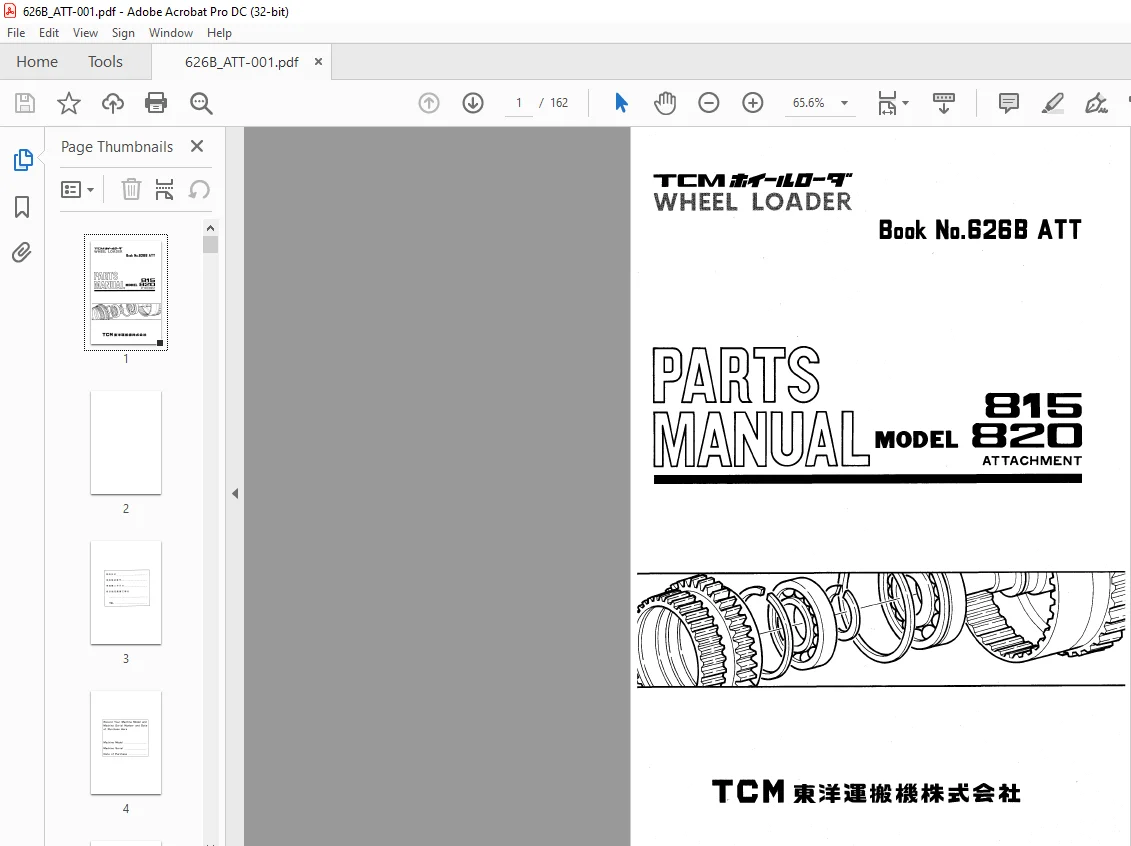Close the 626B_ATT-001.pdf tab
The width and height of the screenshot is (1131, 846).
click(318, 62)
